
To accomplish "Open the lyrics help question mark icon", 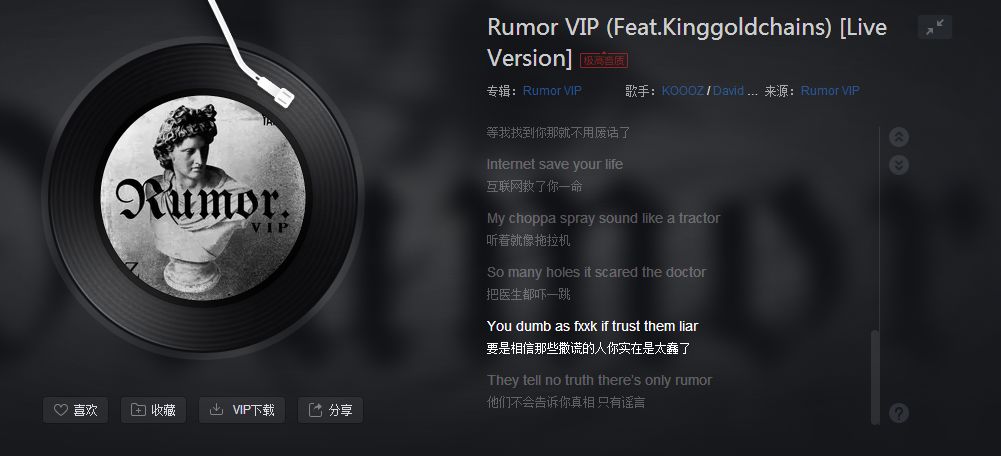I will 899,413.
